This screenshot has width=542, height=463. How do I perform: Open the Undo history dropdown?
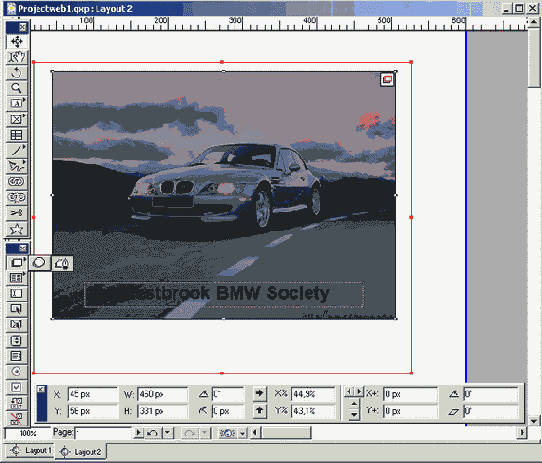[x=168, y=433]
